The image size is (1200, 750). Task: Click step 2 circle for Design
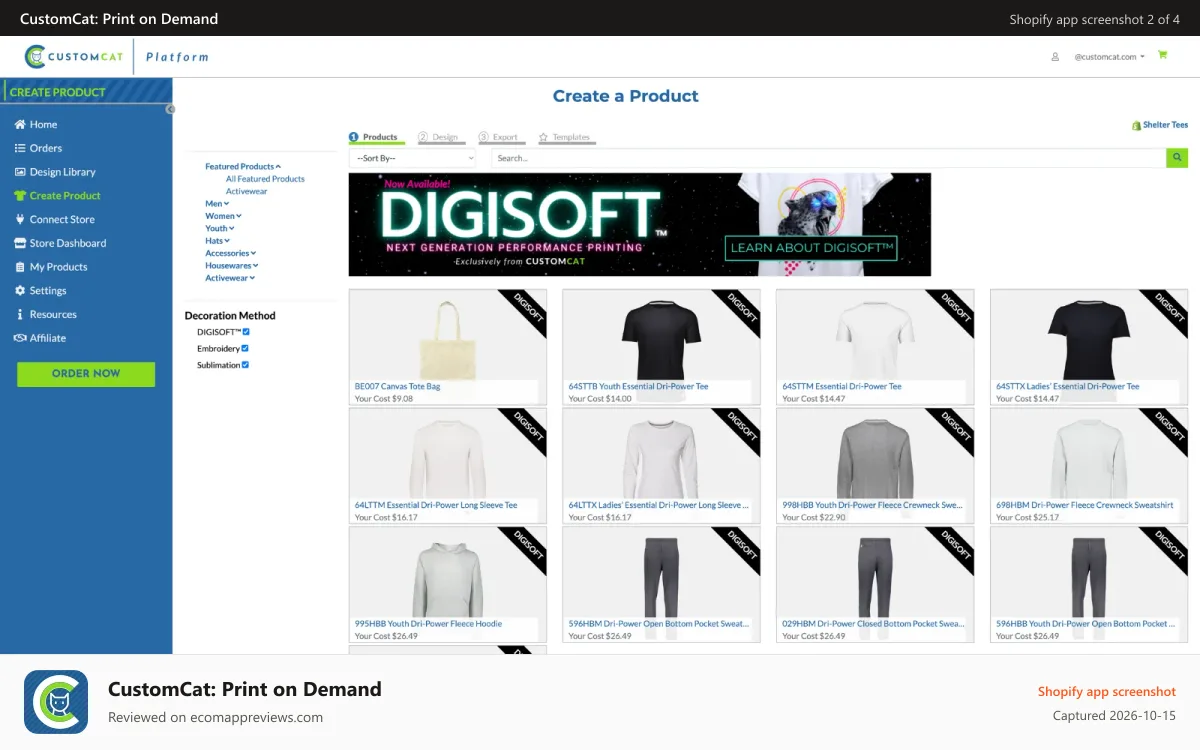click(423, 137)
